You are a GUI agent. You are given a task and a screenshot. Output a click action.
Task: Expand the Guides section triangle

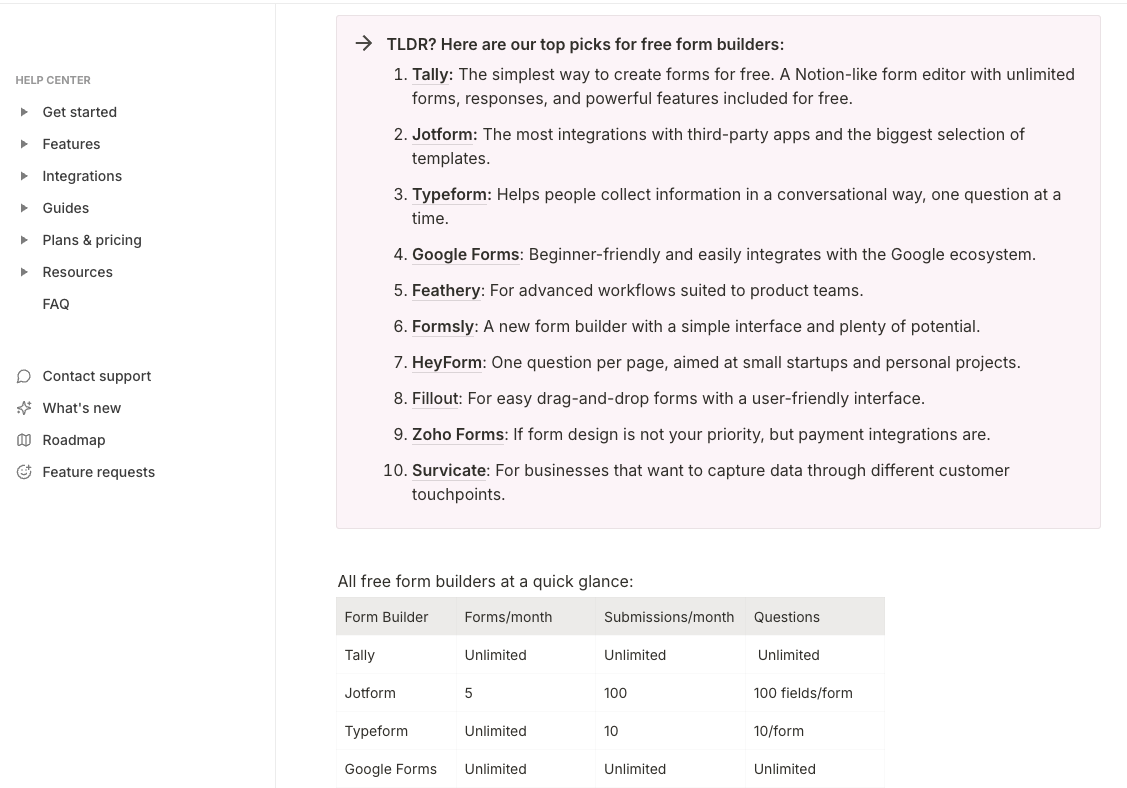click(24, 208)
